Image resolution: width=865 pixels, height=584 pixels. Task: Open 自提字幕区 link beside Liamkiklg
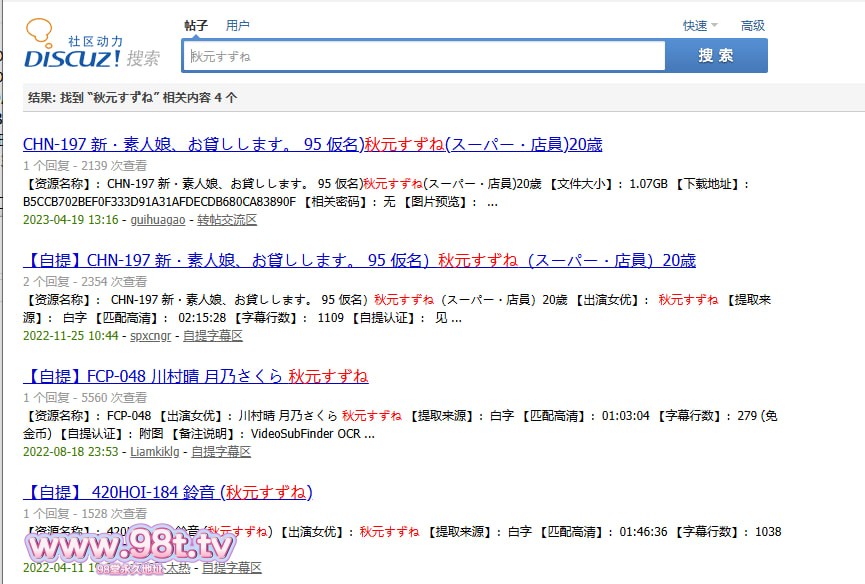point(221,452)
